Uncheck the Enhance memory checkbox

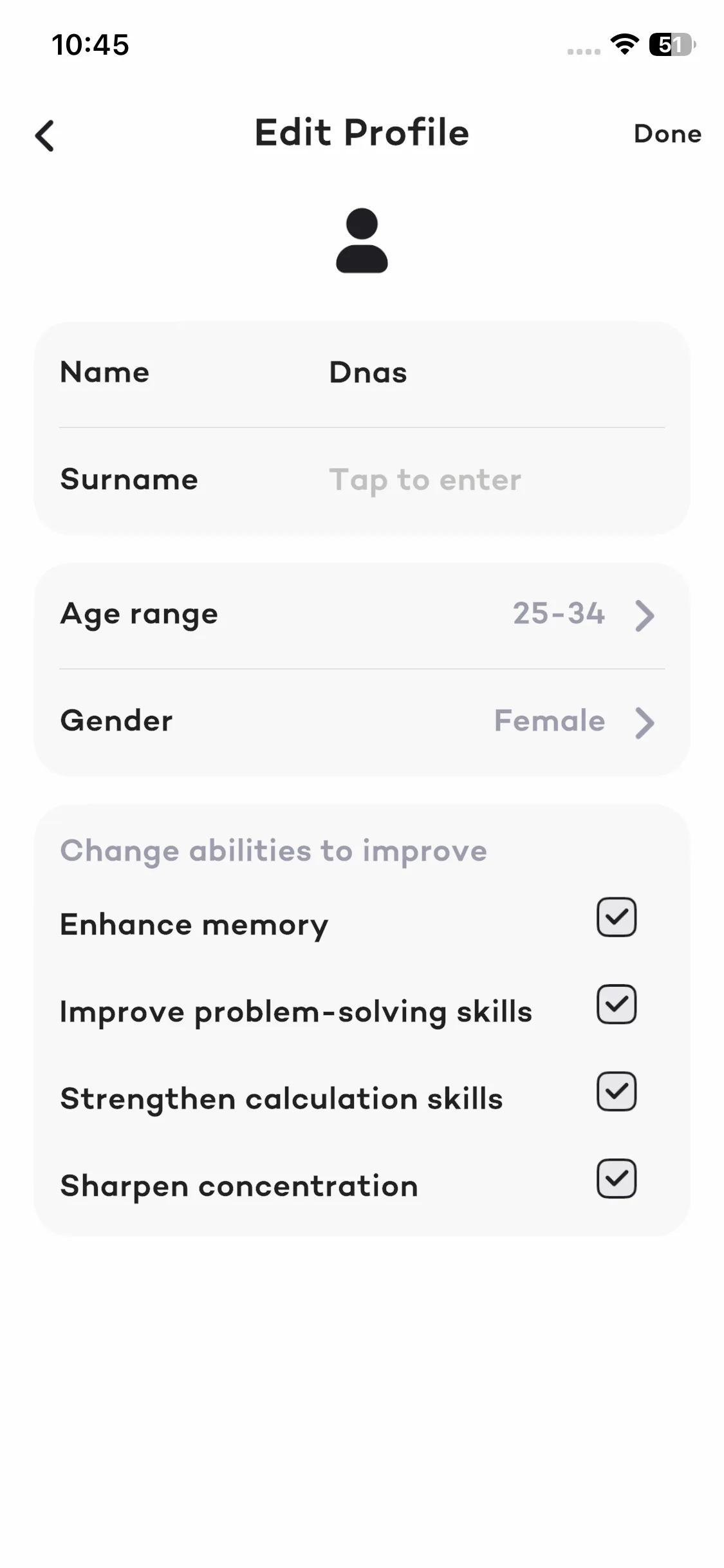point(616,917)
